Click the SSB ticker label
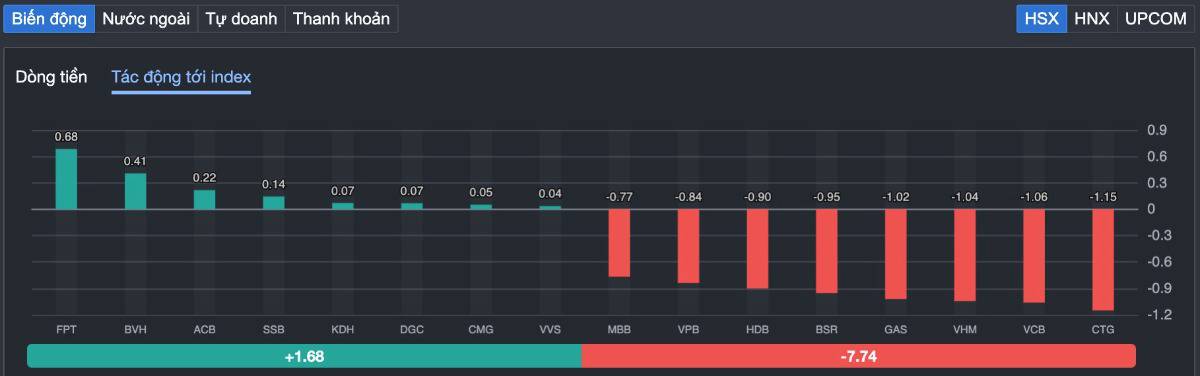Image resolution: width=1200 pixels, height=376 pixels. 273,329
